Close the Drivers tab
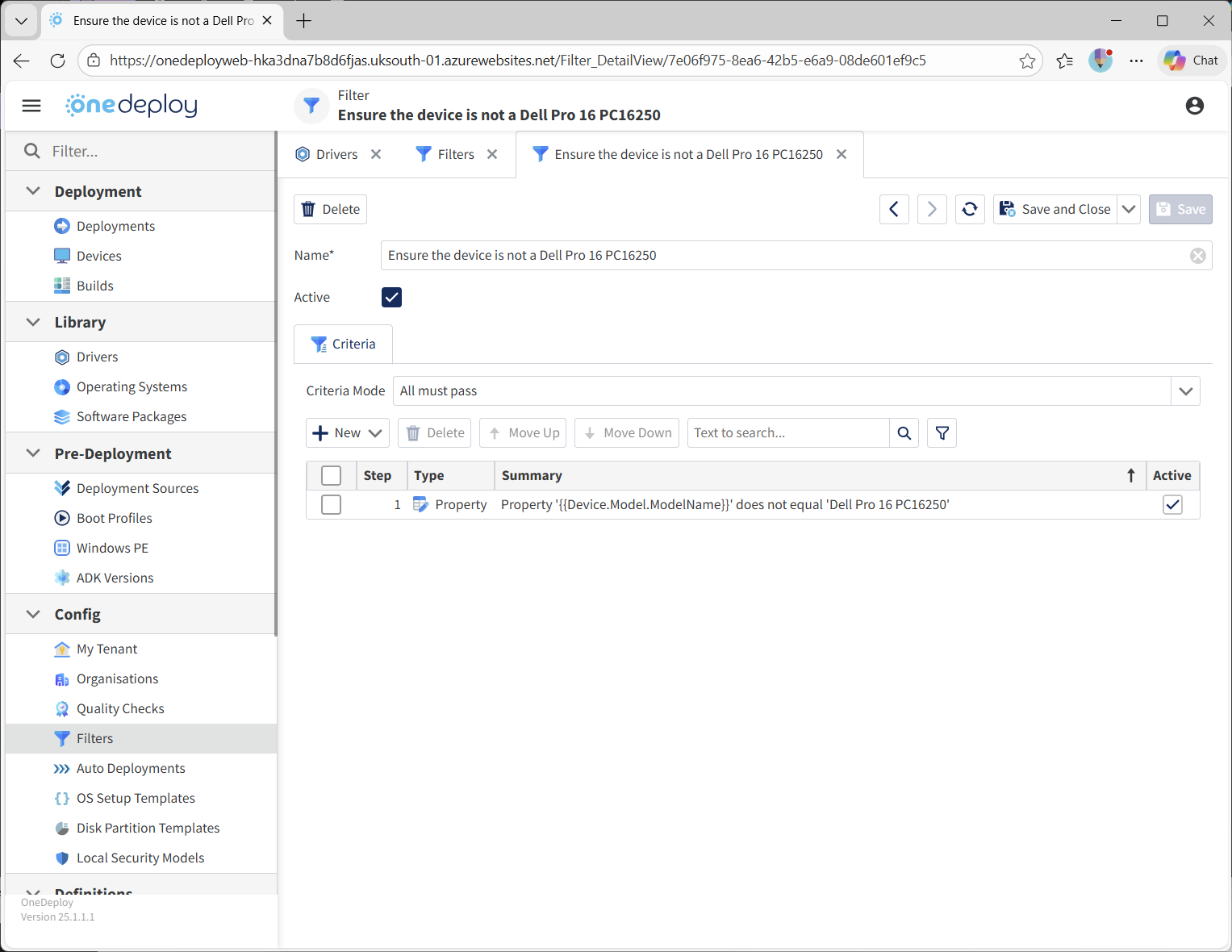The image size is (1232, 952). tap(376, 154)
